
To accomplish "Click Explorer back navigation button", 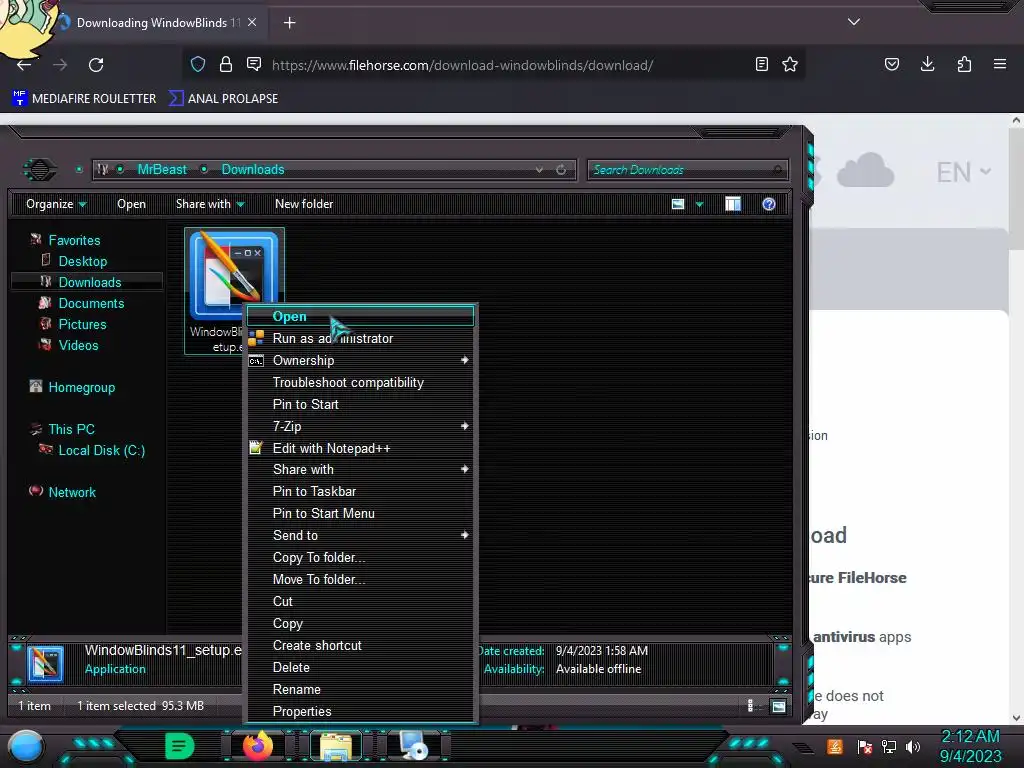I will [40, 170].
